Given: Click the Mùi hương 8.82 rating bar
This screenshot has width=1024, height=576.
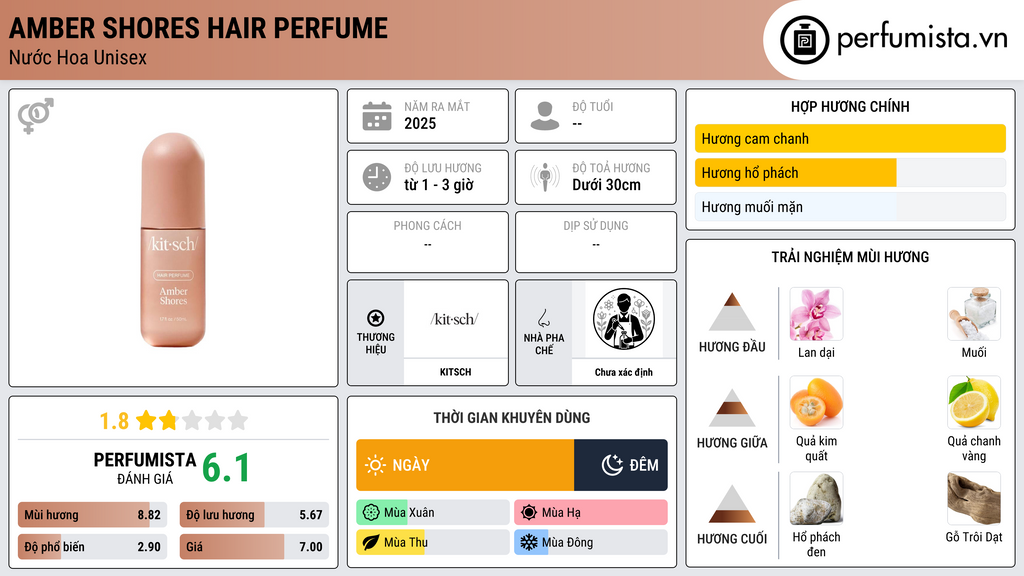Looking at the screenshot, I should pos(92,515).
